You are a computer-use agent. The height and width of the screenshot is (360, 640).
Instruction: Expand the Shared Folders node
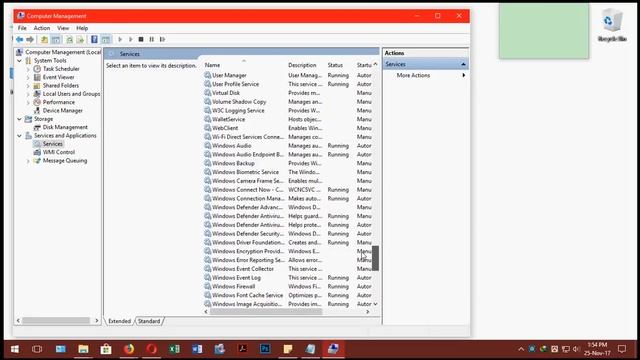tap(28, 86)
